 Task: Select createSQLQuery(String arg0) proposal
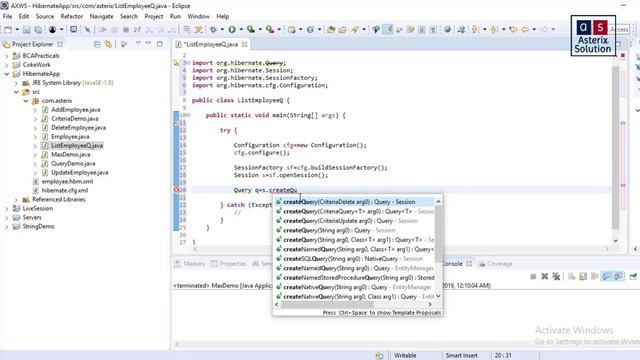tap(355, 259)
